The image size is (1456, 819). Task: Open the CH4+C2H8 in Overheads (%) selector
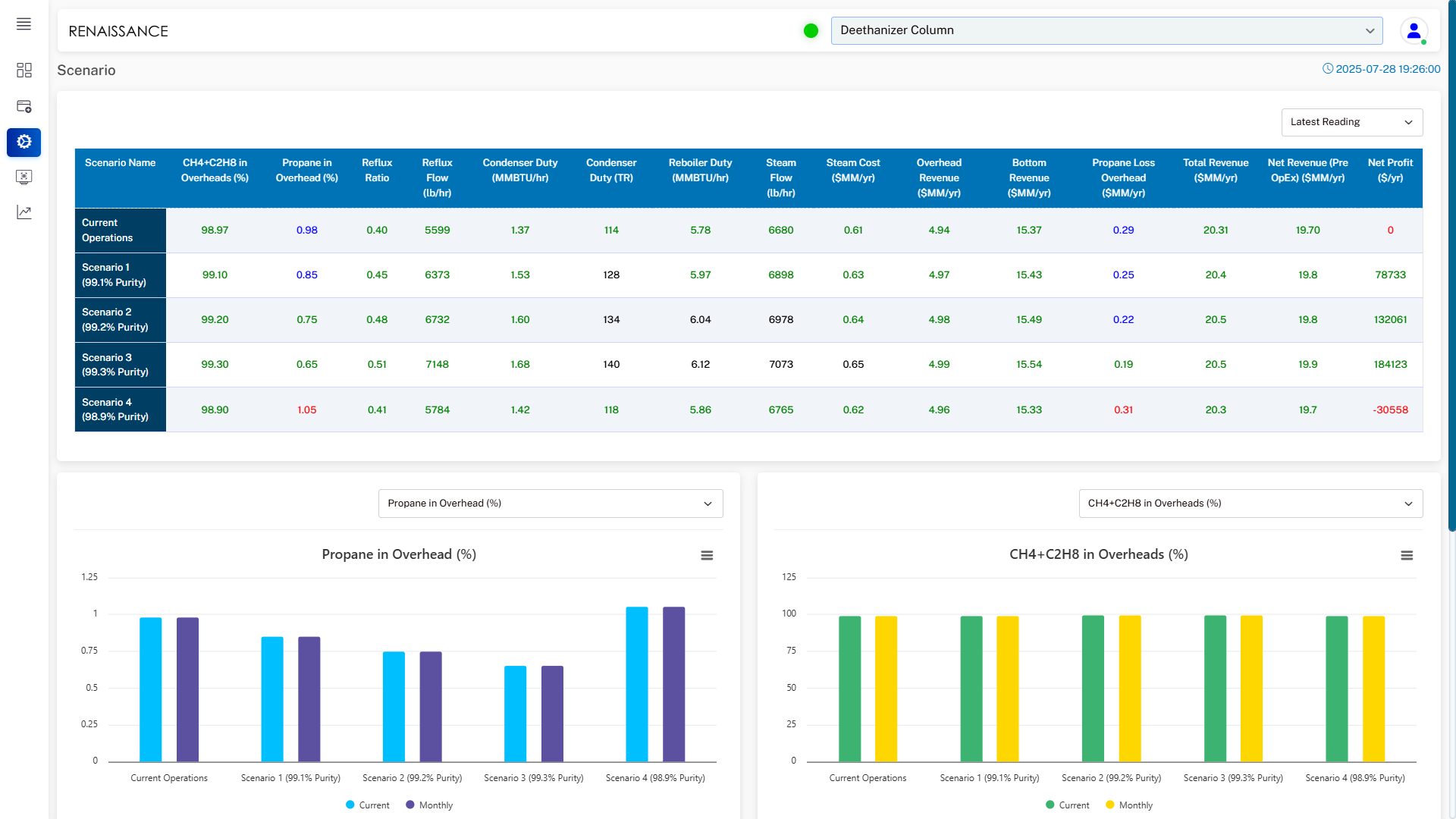point(1250,504)
